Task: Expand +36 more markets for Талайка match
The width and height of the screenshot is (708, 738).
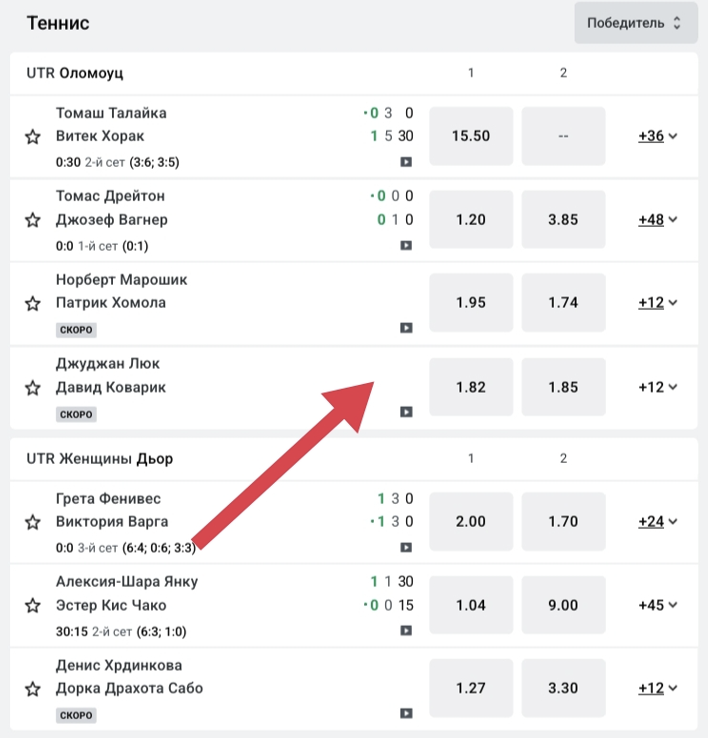Action: click(x=657, y=136)
